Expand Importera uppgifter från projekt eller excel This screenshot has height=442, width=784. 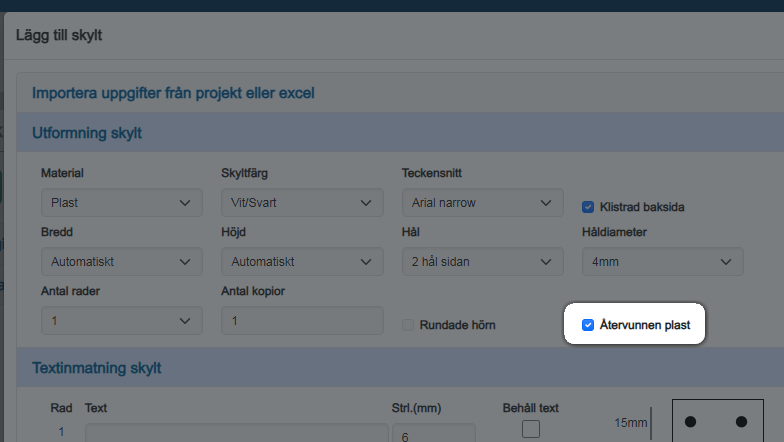(x=173, y=93)
